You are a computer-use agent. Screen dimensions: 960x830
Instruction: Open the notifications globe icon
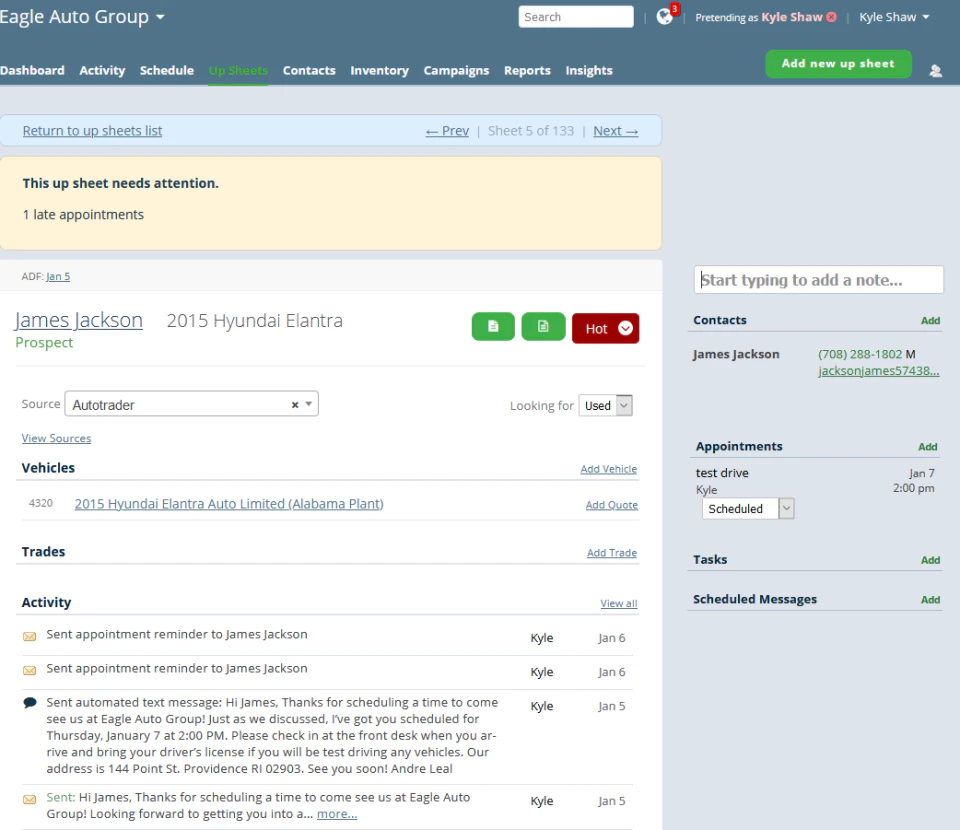(x=665, y=17)
